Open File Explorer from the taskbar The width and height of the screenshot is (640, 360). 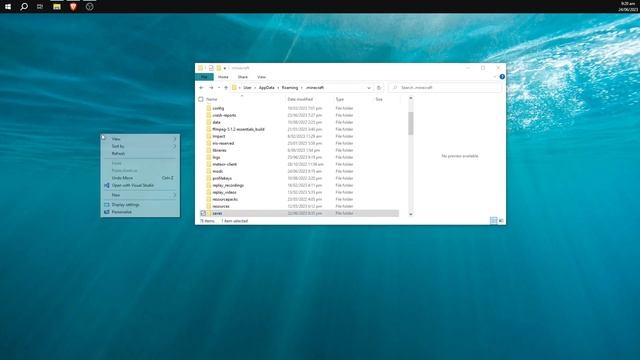(x=57, y=7)
